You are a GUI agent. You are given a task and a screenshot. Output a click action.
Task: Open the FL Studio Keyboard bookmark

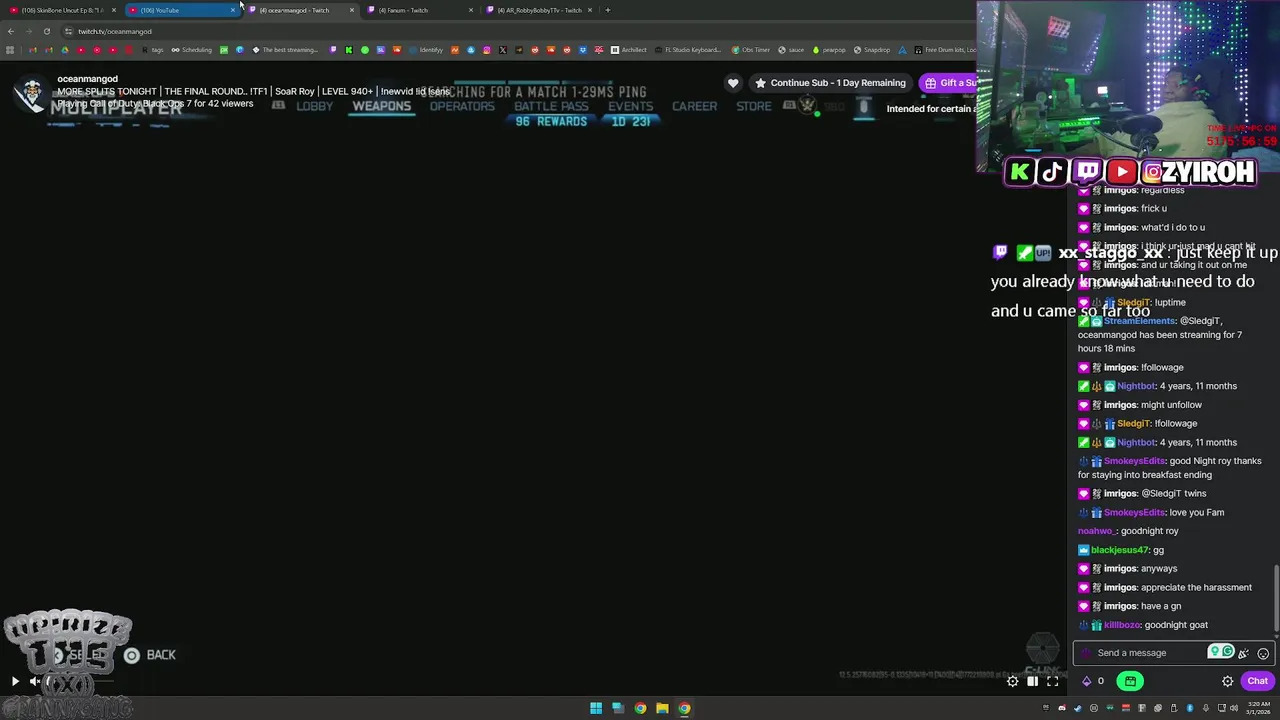[x=687, y=50]
